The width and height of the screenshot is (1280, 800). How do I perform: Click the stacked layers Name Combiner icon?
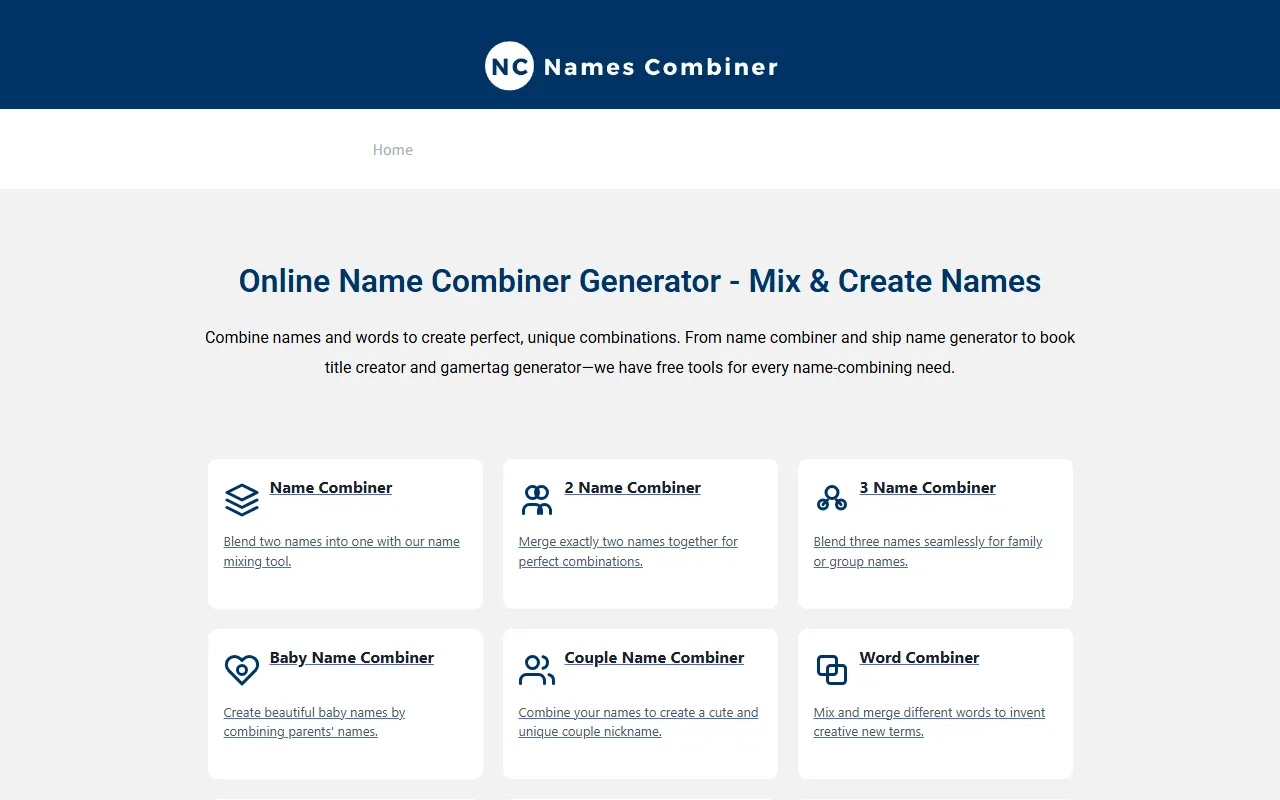(242, 499)
